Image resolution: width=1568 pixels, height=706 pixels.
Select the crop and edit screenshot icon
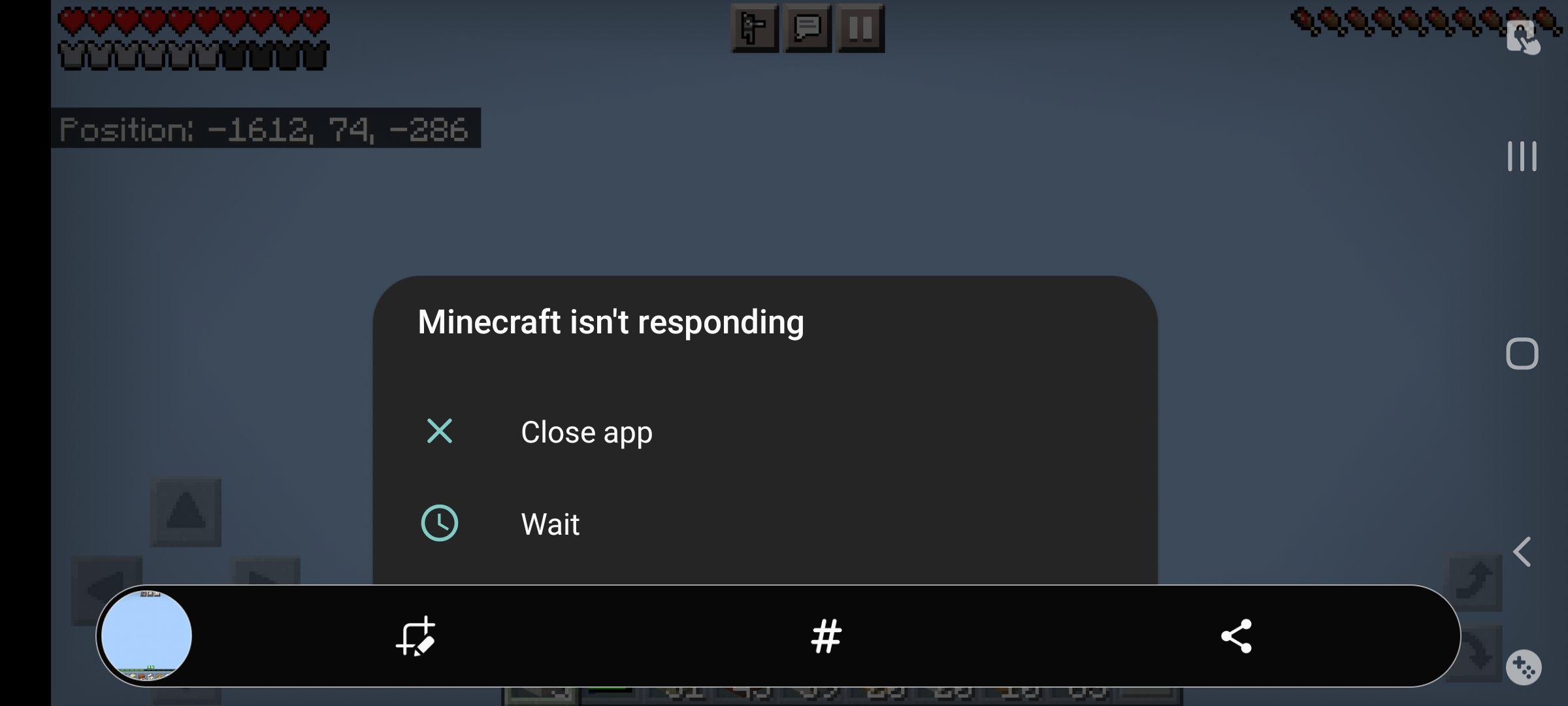pos(416,636)
